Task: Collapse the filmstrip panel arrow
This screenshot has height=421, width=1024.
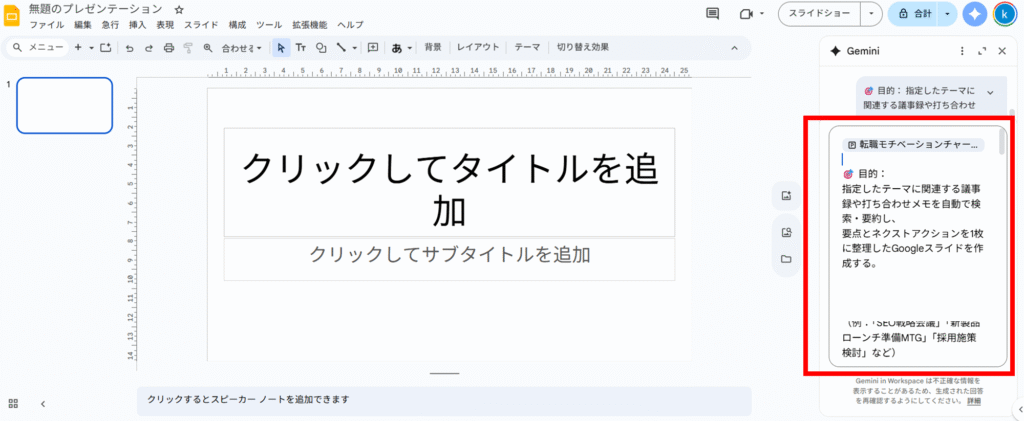Action: coord(43,403)
